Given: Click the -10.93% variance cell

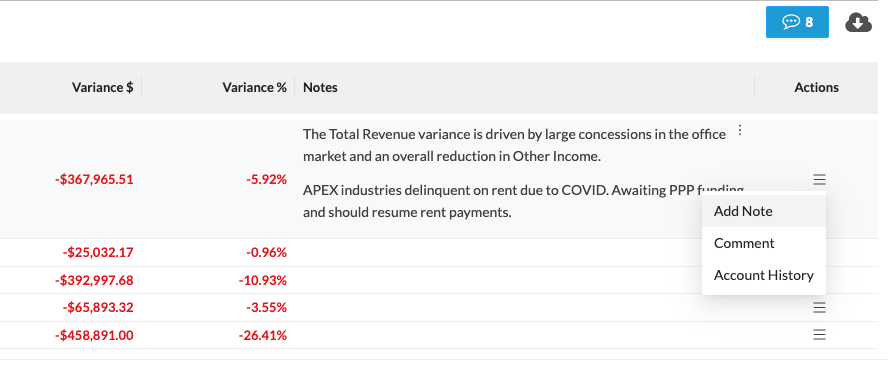Looking at the screenshot, I should pos(263,280).
